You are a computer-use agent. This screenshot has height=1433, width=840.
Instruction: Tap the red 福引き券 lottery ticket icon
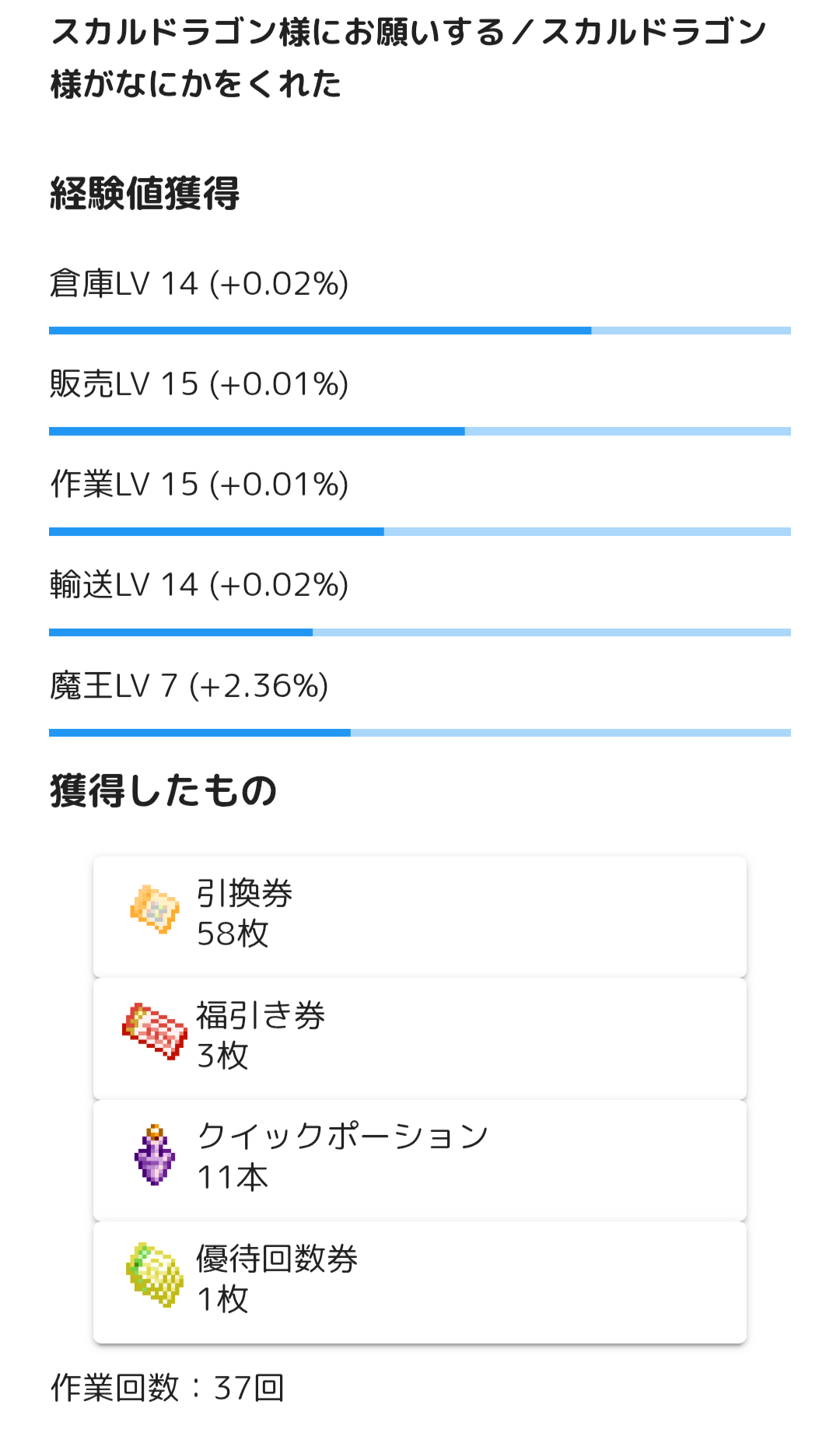155,1031
